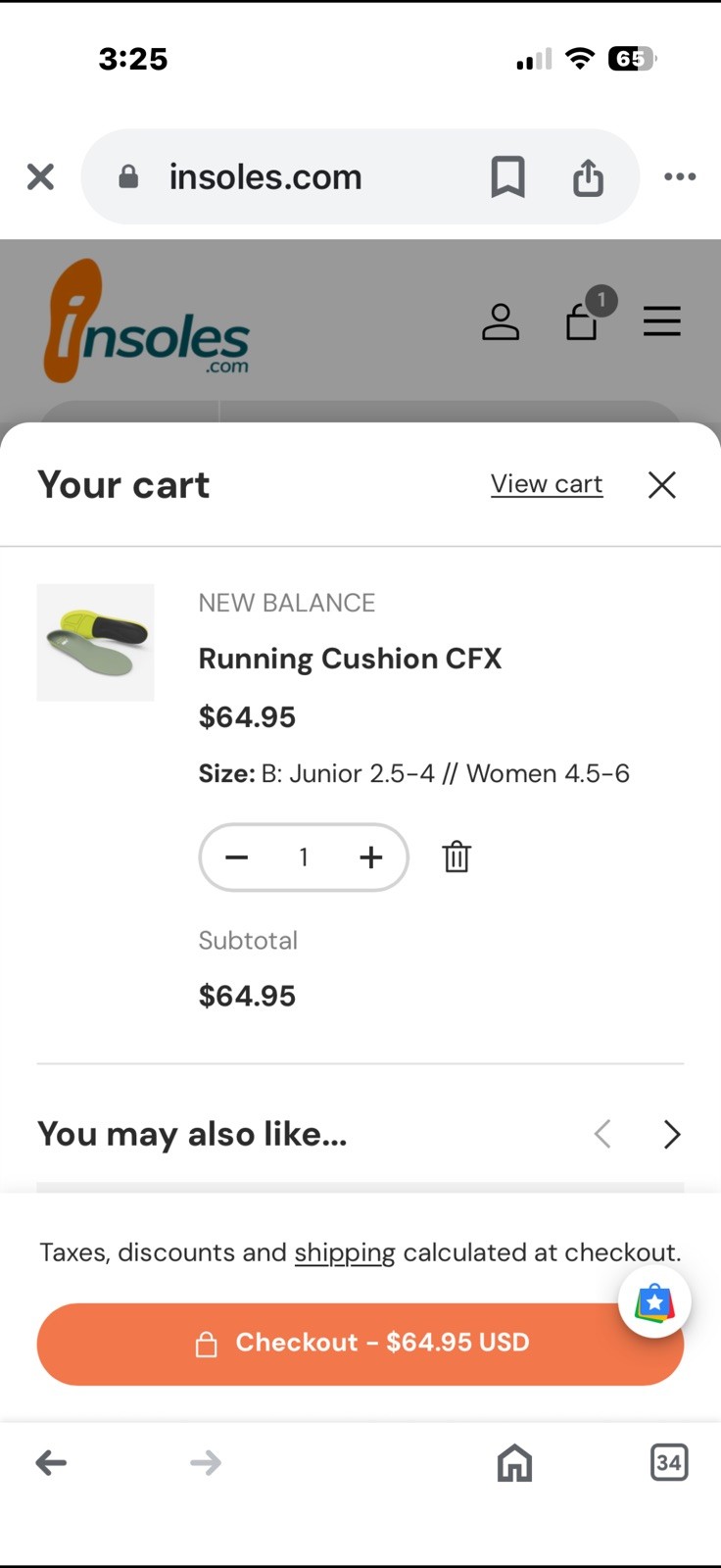The height and width of the screenshot is (1568, 721).
Task: Follow the shipping link
Action: pyautogui.click(x=345, y=1252)
